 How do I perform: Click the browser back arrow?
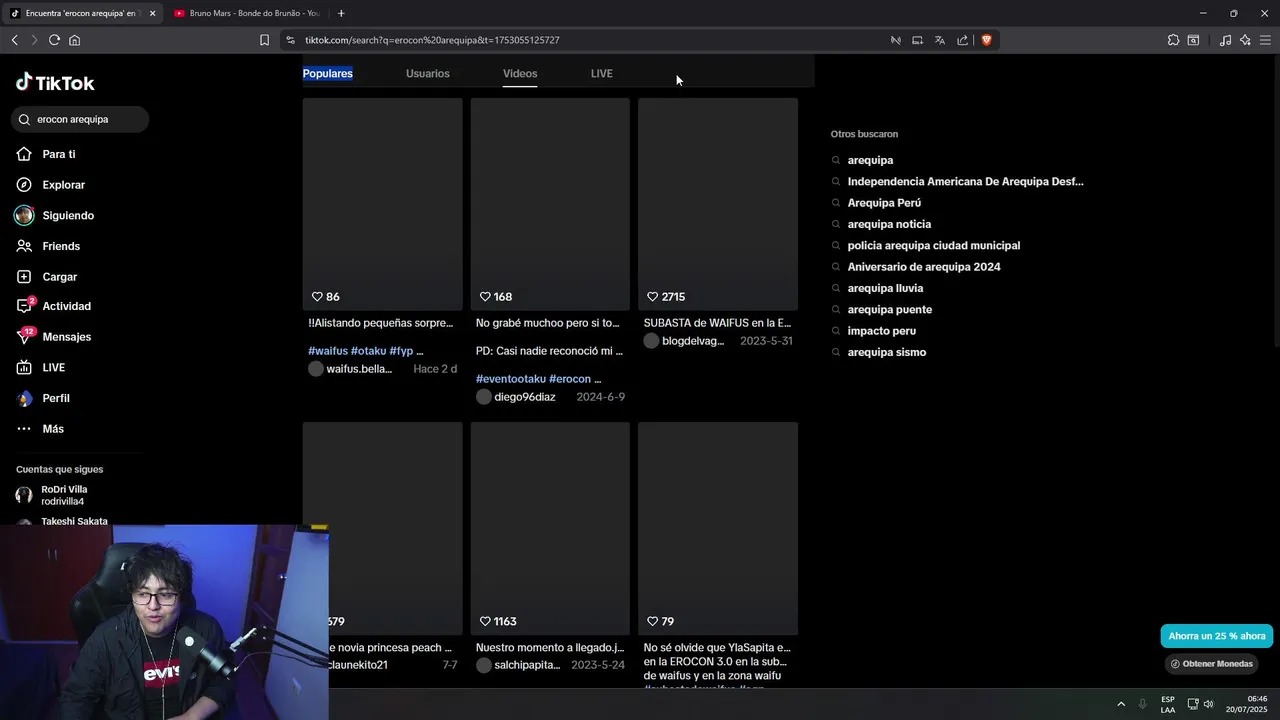[x=14, y=40]
